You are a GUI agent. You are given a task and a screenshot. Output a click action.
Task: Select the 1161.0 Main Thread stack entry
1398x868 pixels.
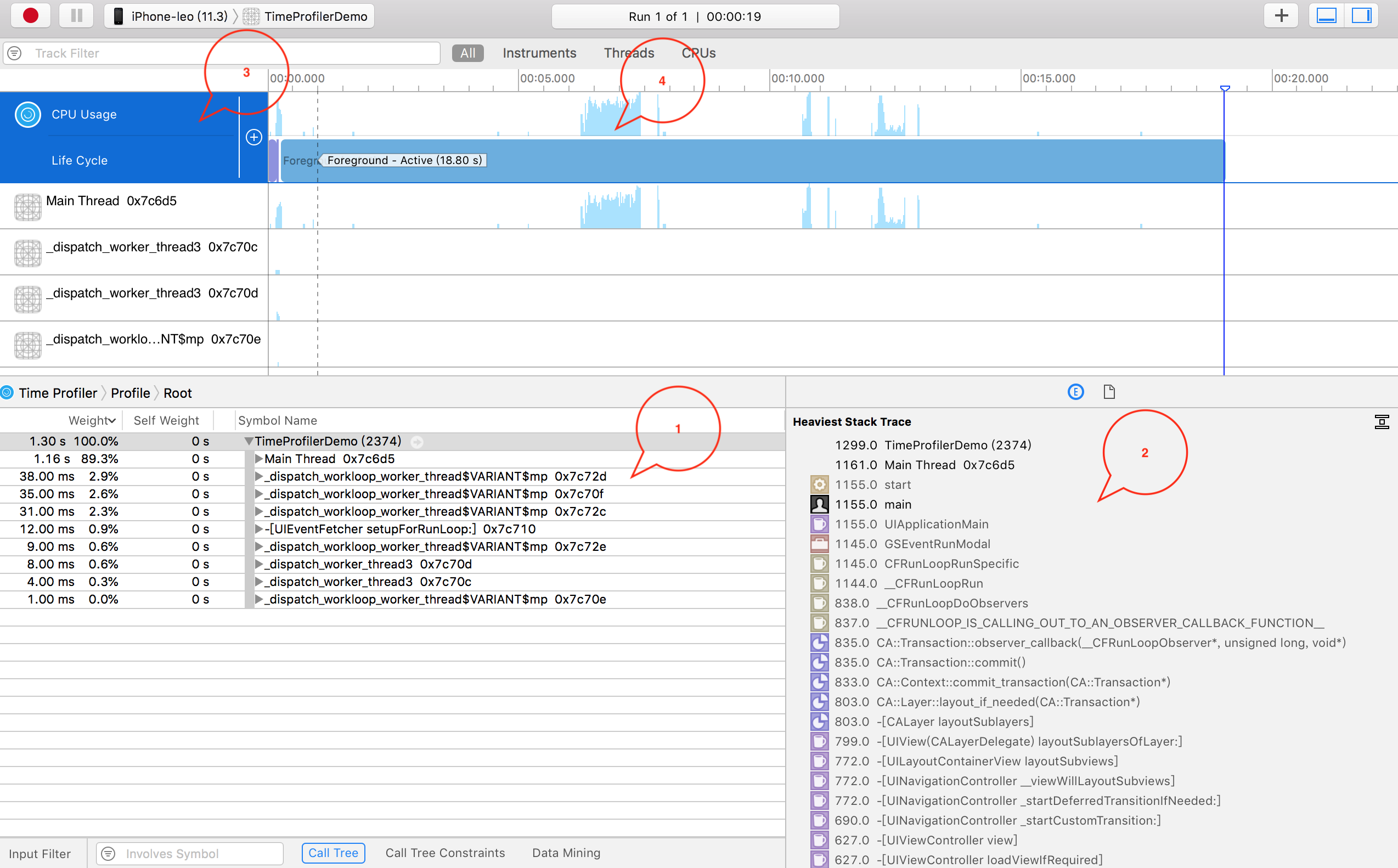click(925, 465)
